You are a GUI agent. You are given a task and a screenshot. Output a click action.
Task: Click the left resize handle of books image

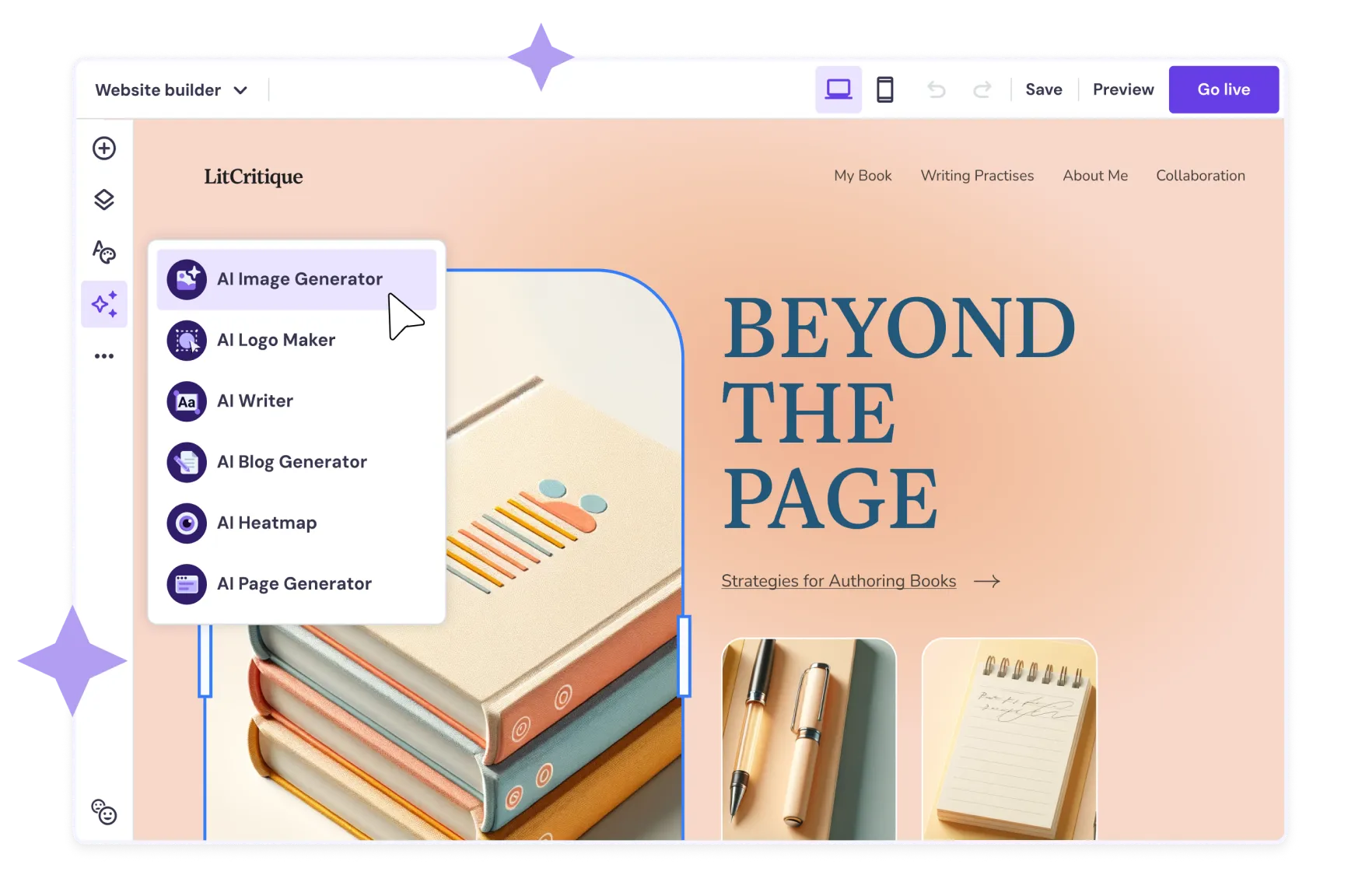pyautogui.click(x=205, y=660)
